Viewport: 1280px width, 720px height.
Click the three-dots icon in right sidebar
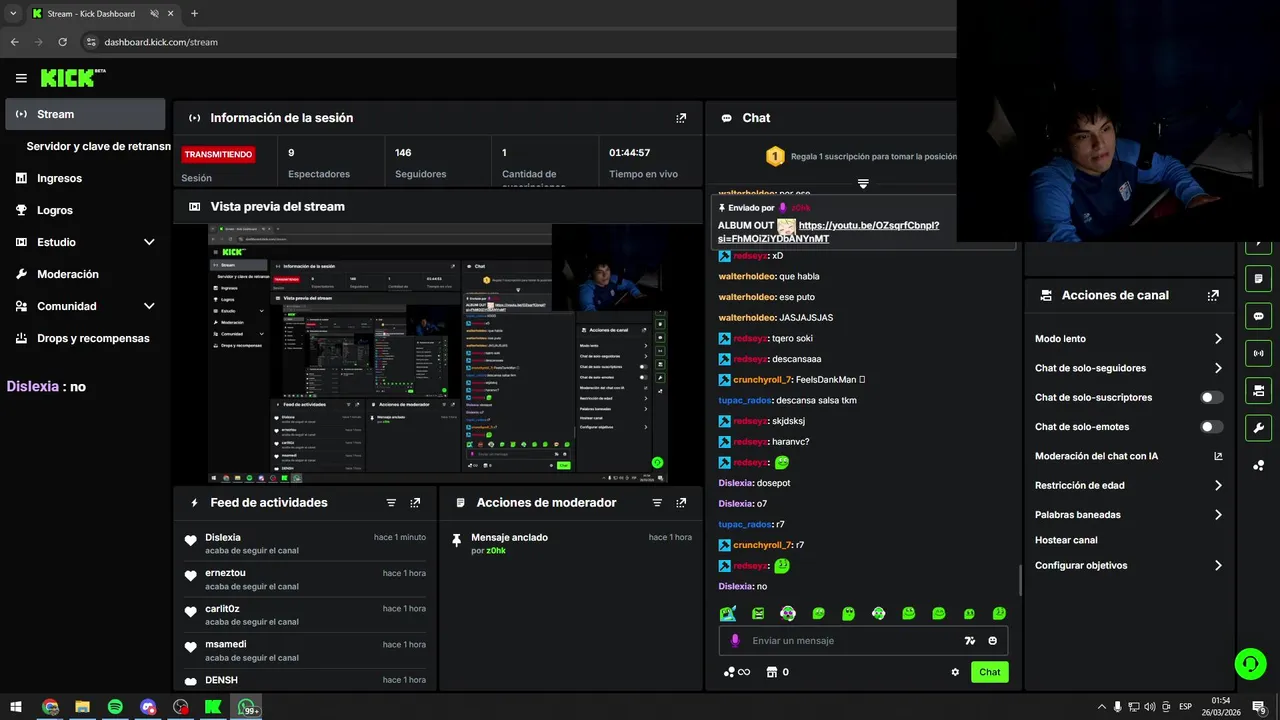point(1258,465)
